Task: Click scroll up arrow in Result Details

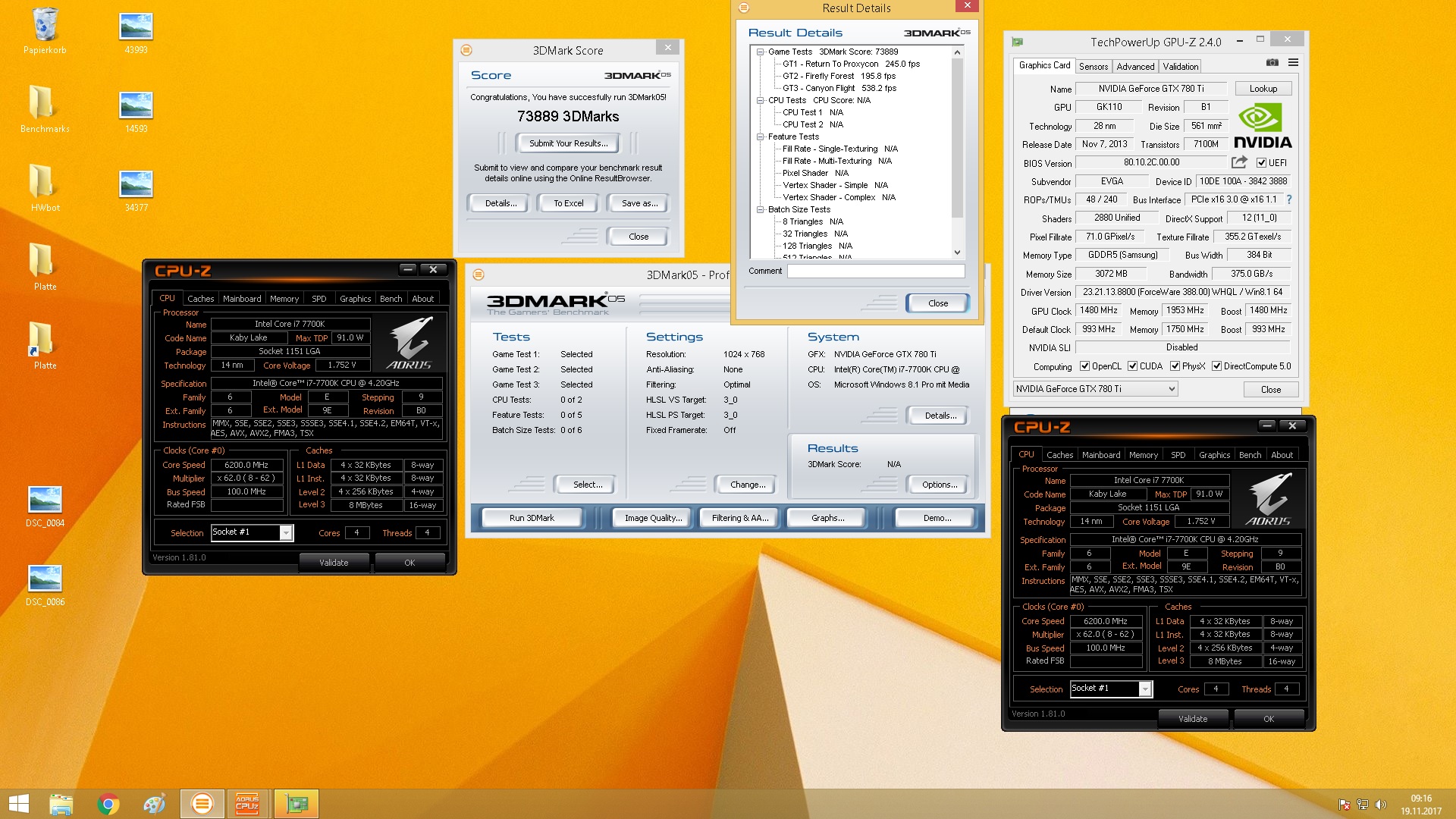Action: pos(957,52)
